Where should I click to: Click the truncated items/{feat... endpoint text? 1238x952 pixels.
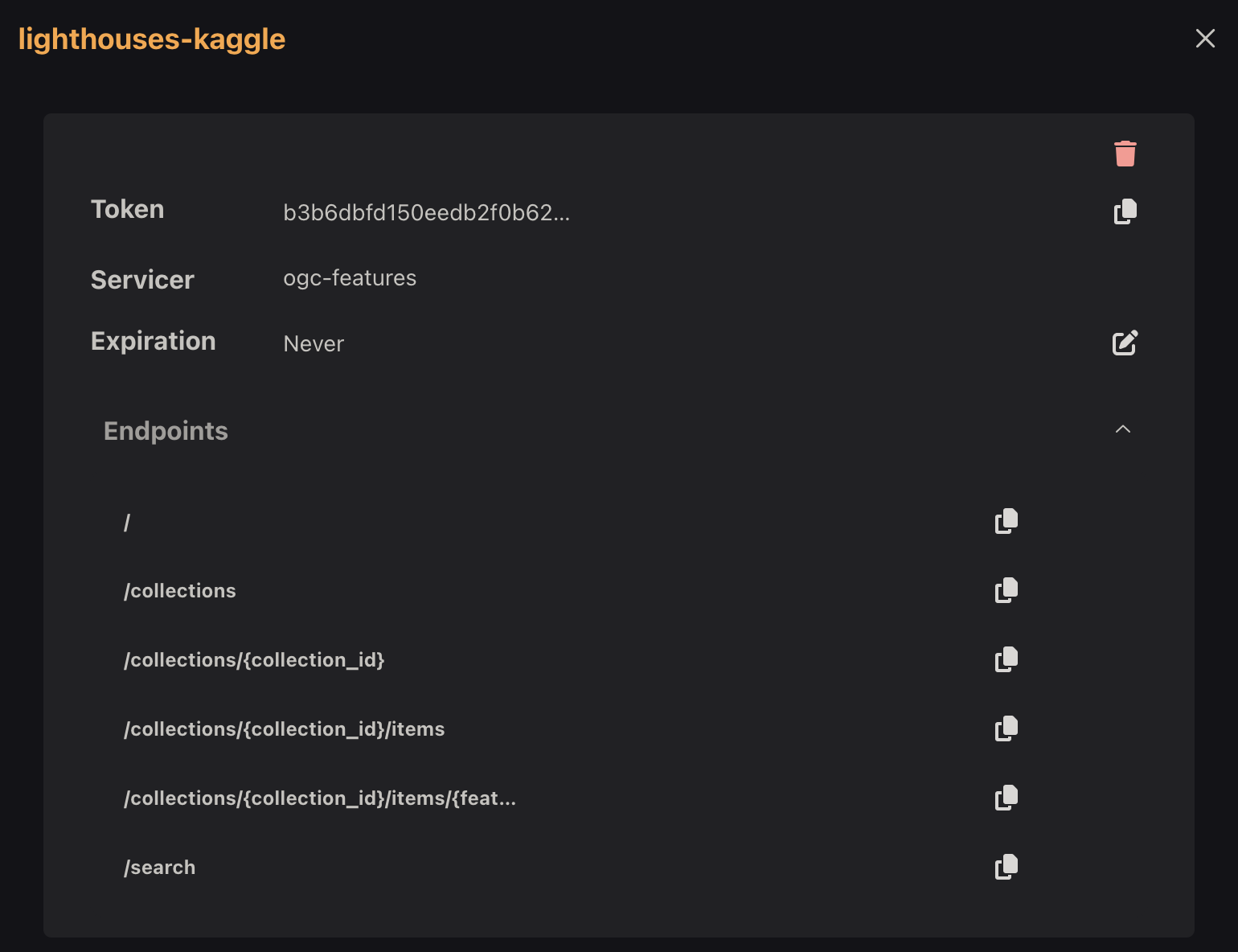[x=320, y=798]
